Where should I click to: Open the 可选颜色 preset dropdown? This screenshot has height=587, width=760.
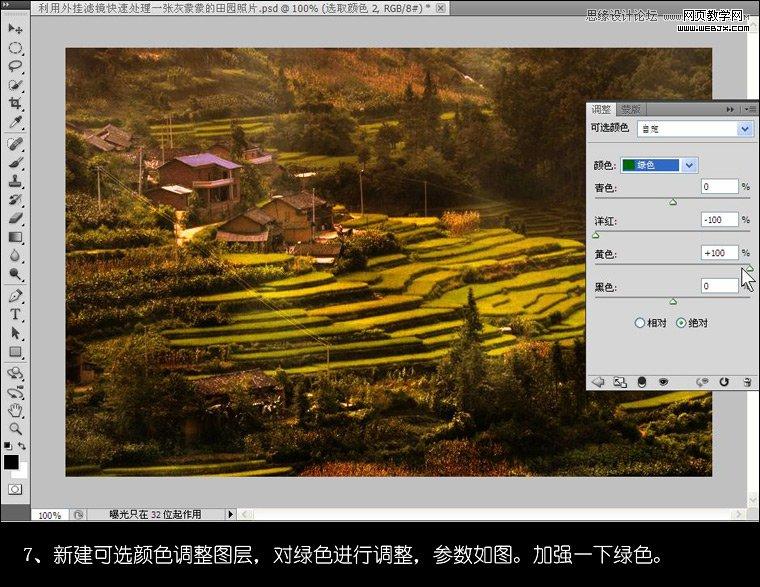(x=744, y=129)
